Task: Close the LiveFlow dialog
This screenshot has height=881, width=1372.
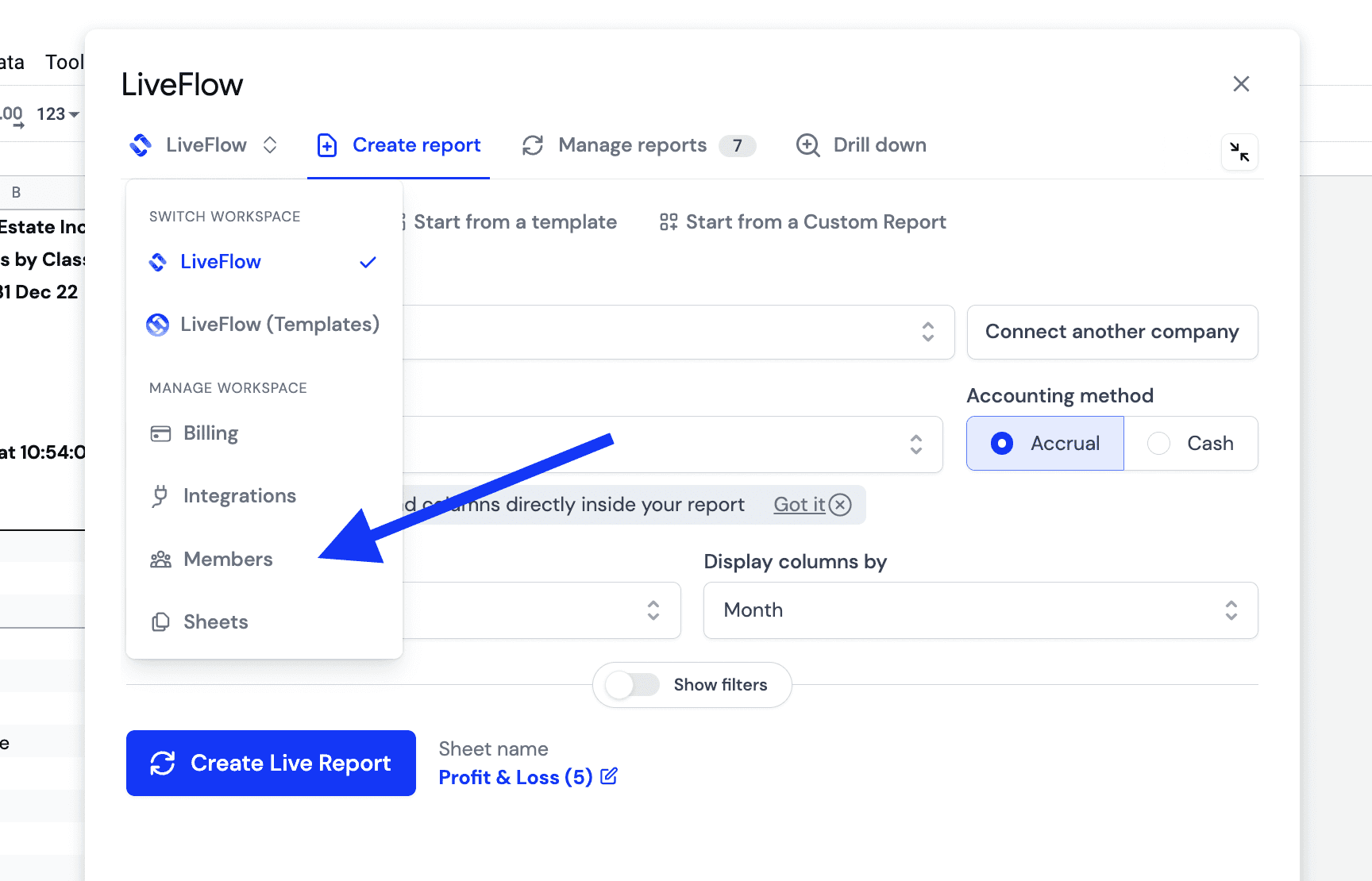Action: [x=1241, y=84]
